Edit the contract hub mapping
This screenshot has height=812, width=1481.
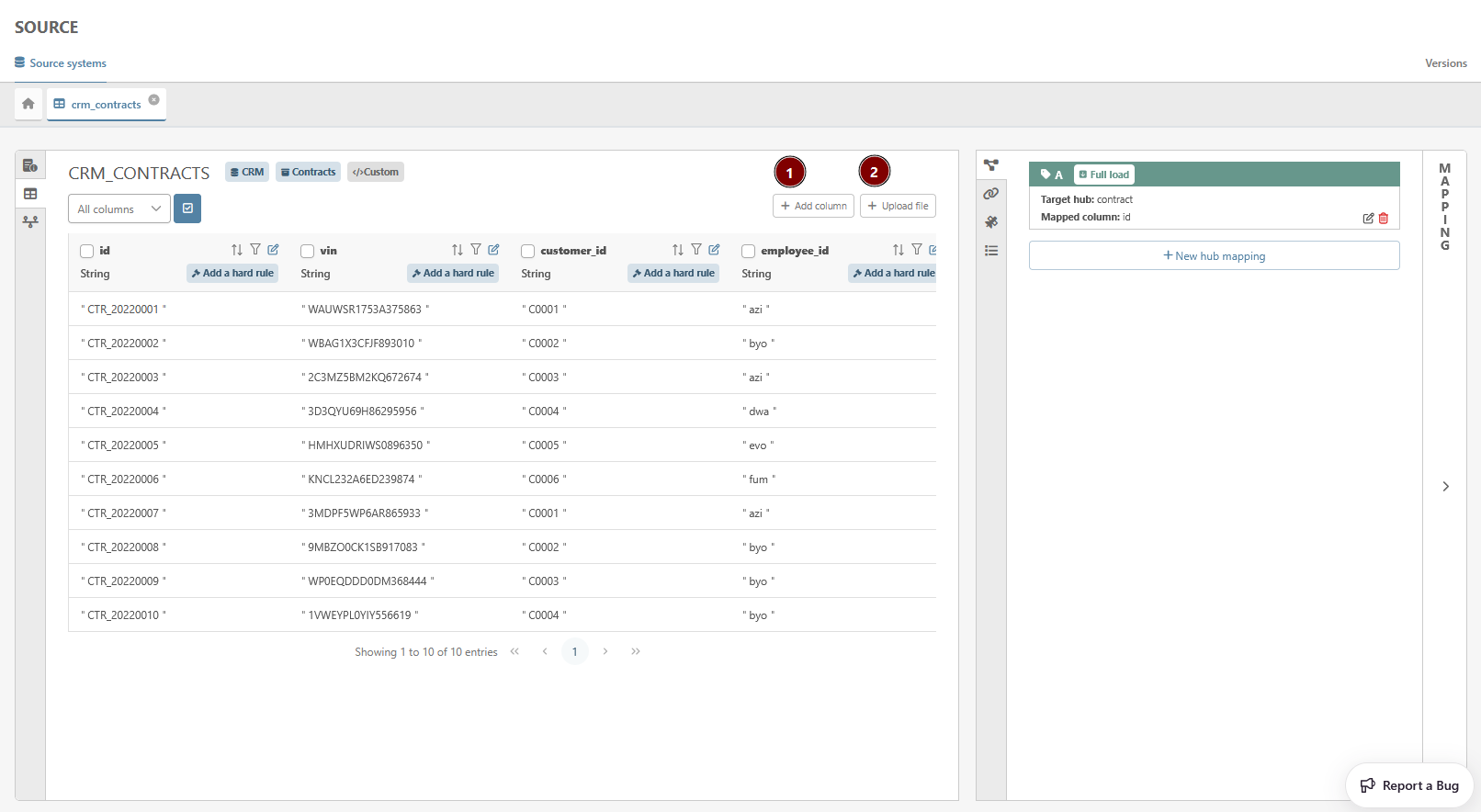(x=1368, y=219)
